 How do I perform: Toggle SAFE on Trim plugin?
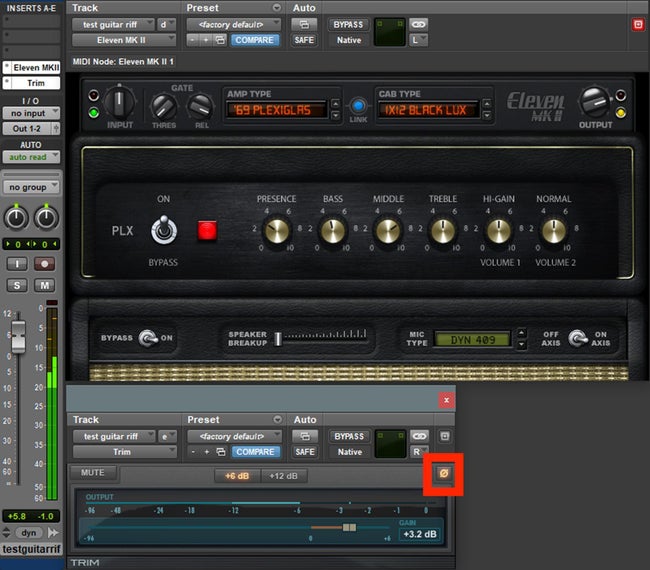pyautogui.click(x=305, y=451)
